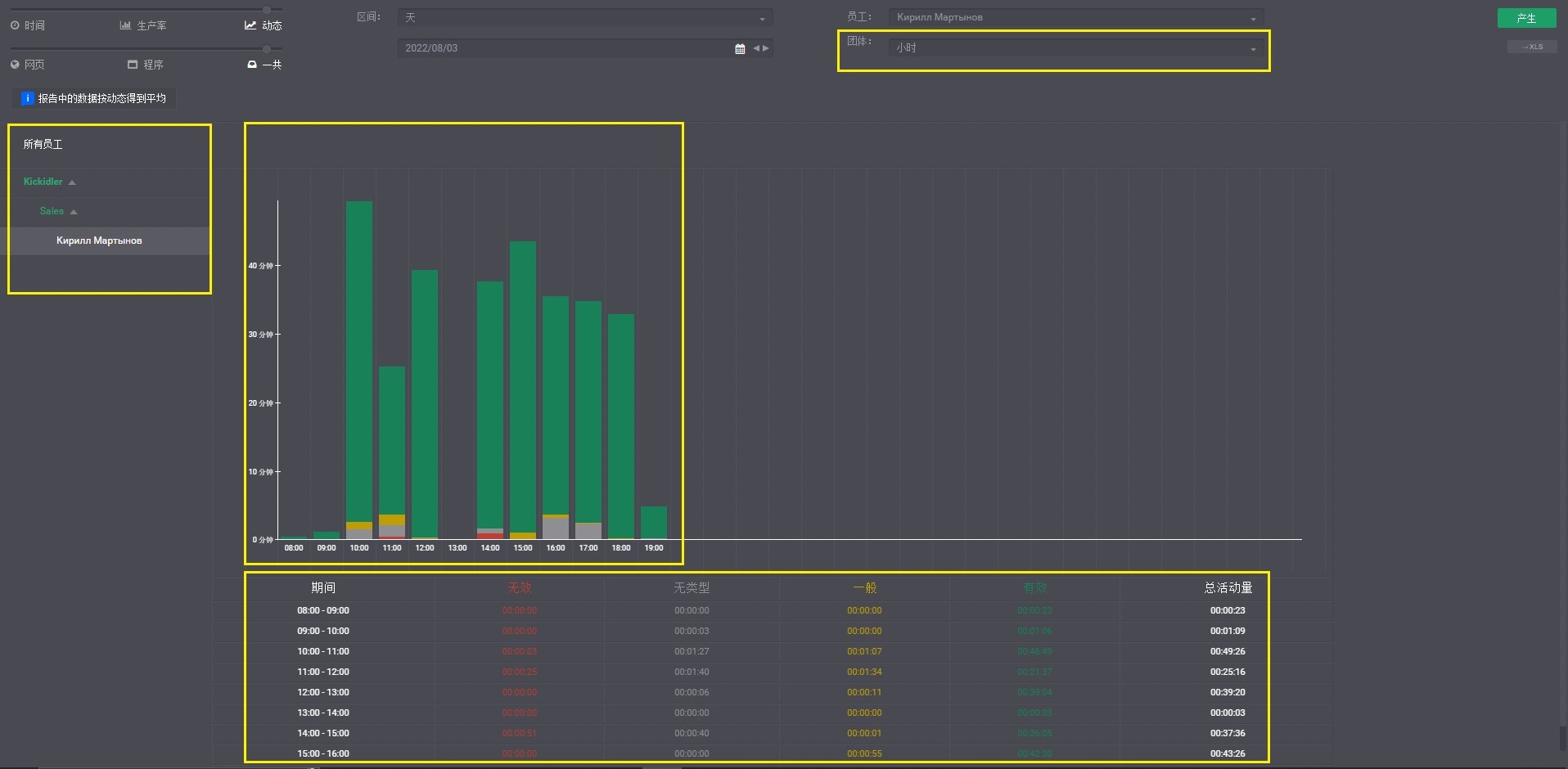Click the 期间 column header
Screen dimensions: 1568x769
[x=323, y=587]
